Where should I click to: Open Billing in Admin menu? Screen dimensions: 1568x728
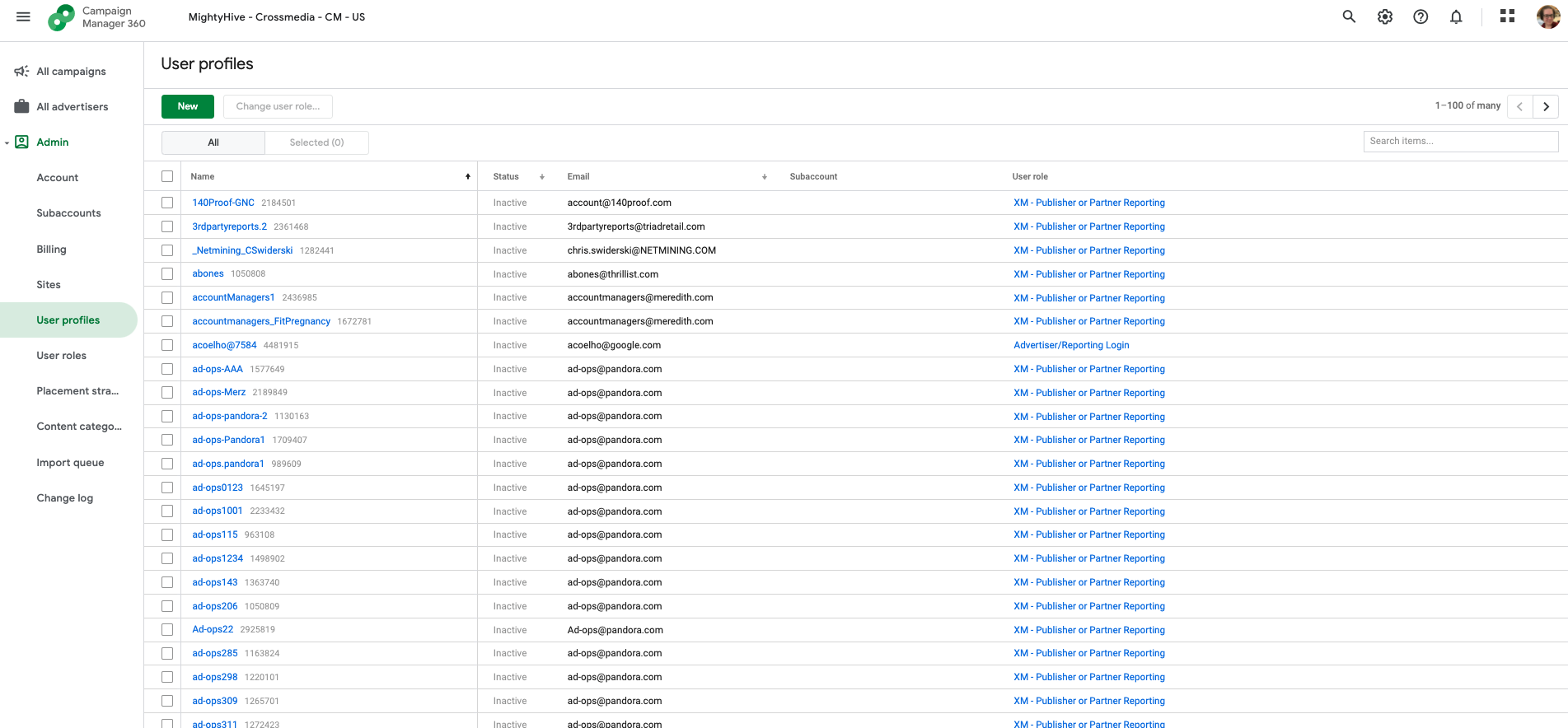51,250
